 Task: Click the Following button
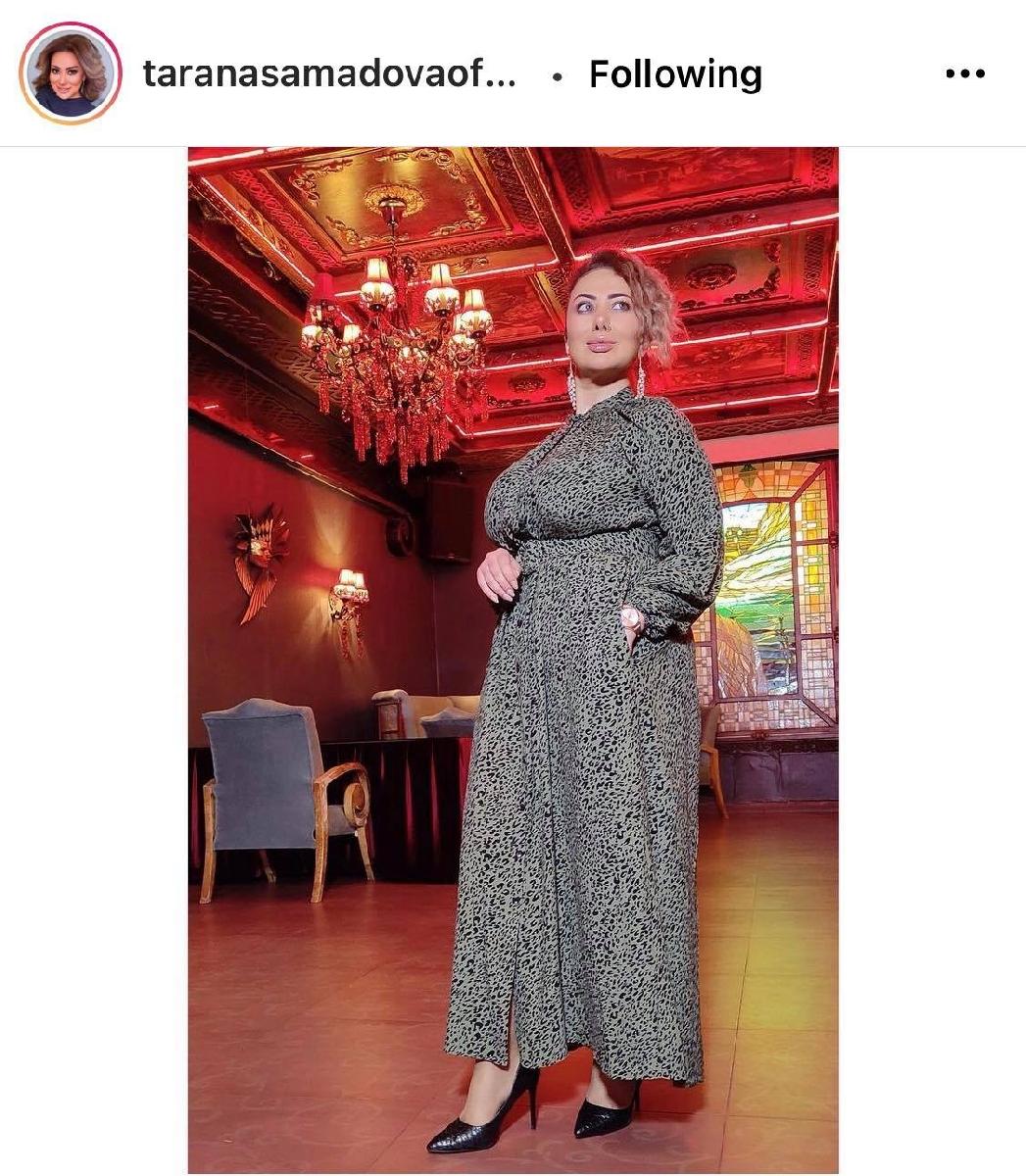675,74
